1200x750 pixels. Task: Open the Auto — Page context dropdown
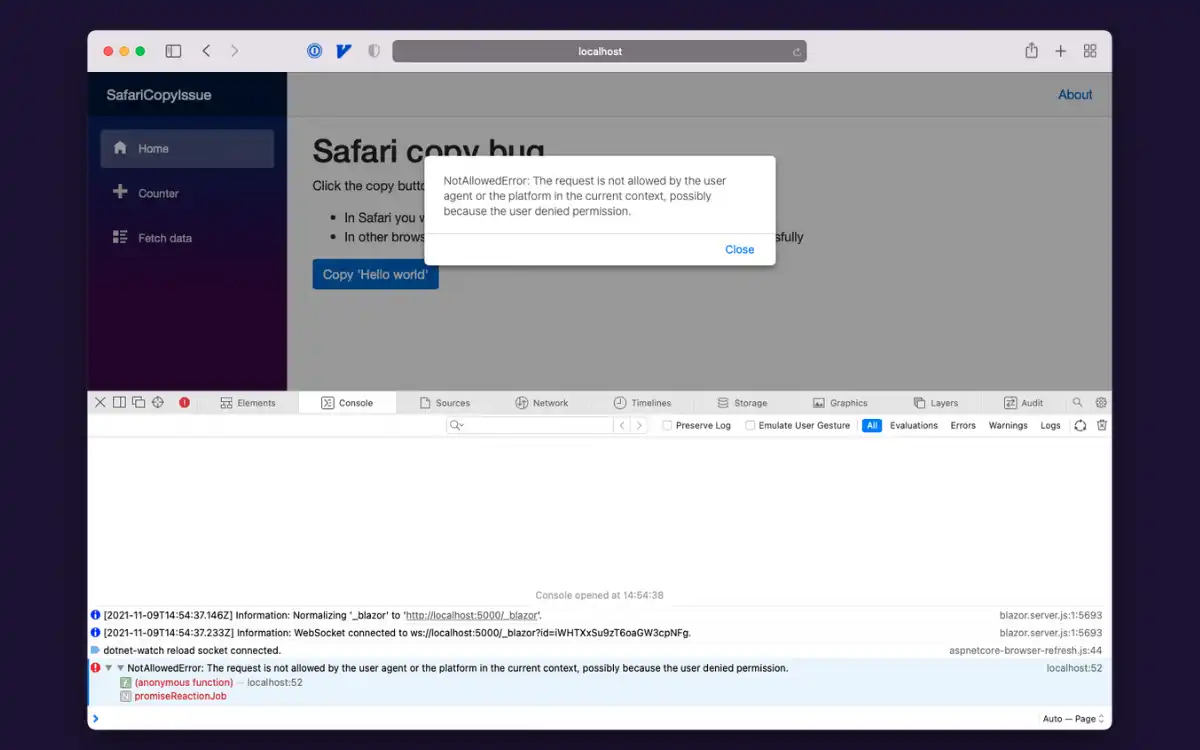click(1073, 719)
